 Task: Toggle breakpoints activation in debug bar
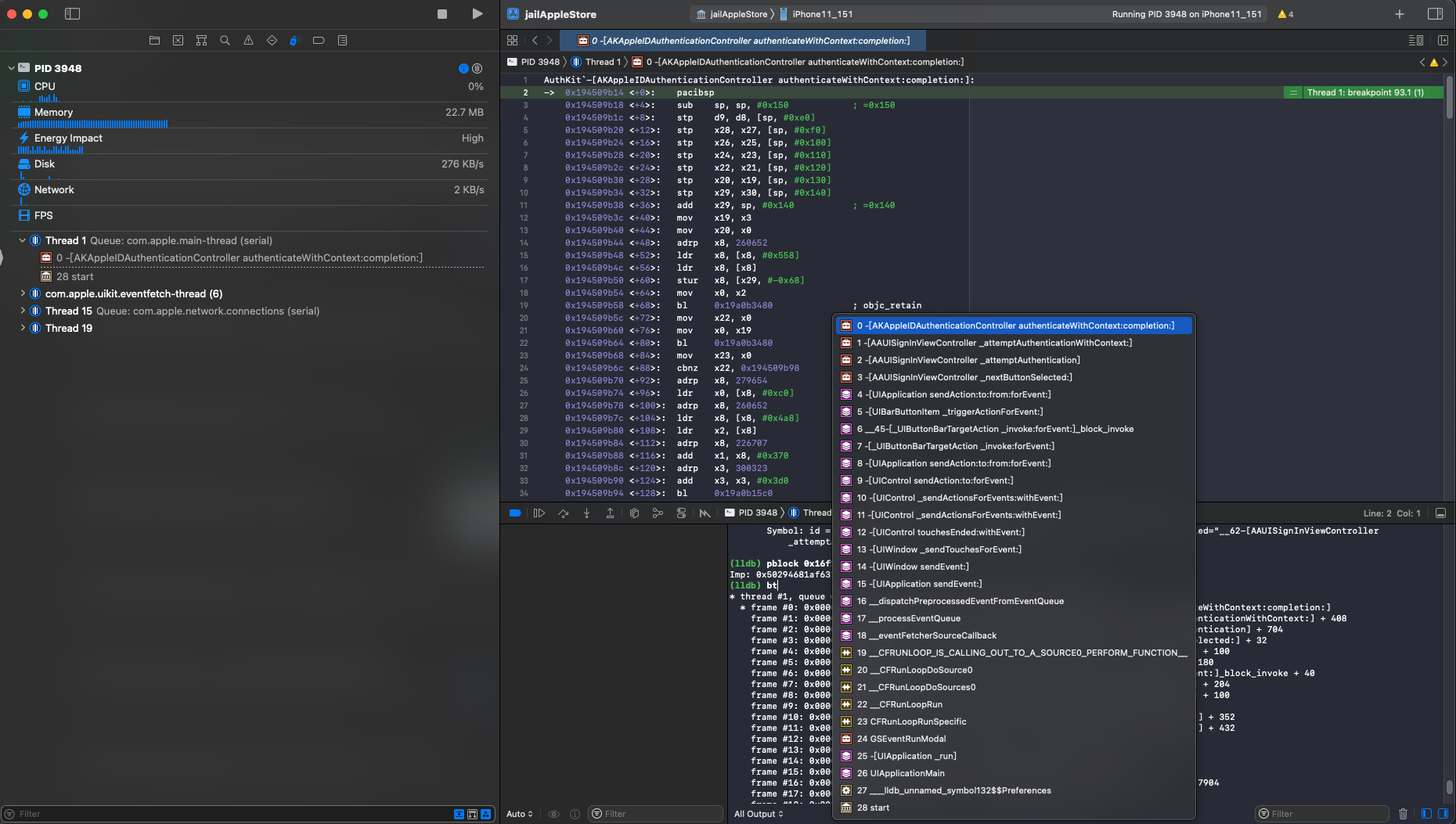(x=515, y=513)
